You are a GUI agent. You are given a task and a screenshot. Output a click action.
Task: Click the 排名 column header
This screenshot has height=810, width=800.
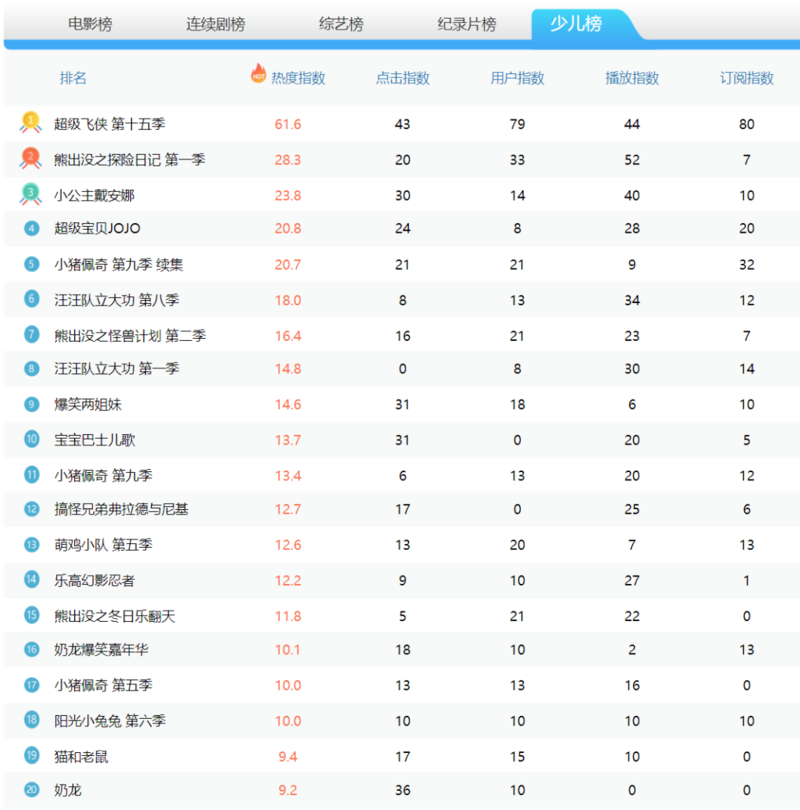[73, 78]
